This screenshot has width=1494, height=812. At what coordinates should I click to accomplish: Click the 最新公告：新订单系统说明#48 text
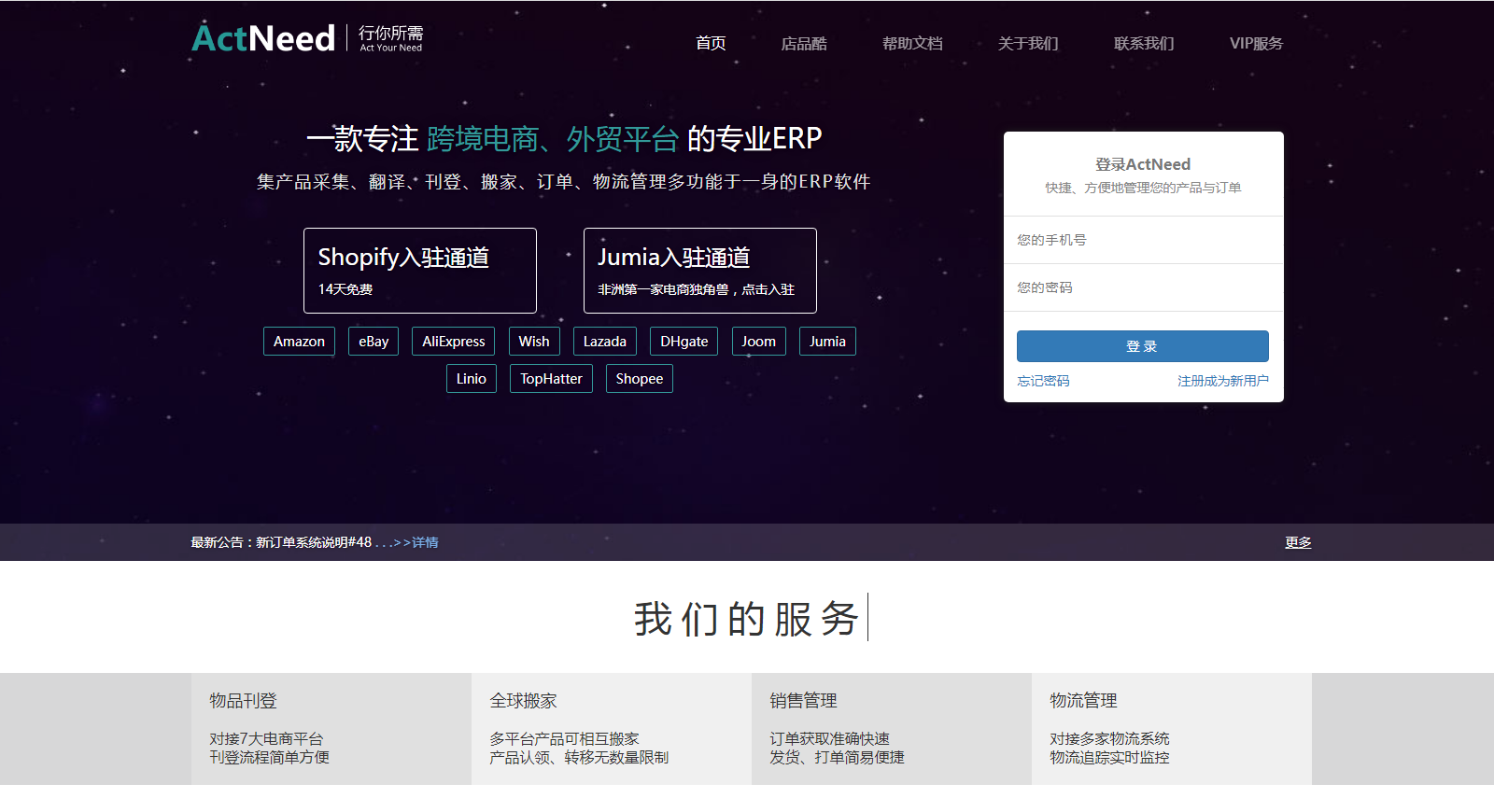tap(281, 542)
